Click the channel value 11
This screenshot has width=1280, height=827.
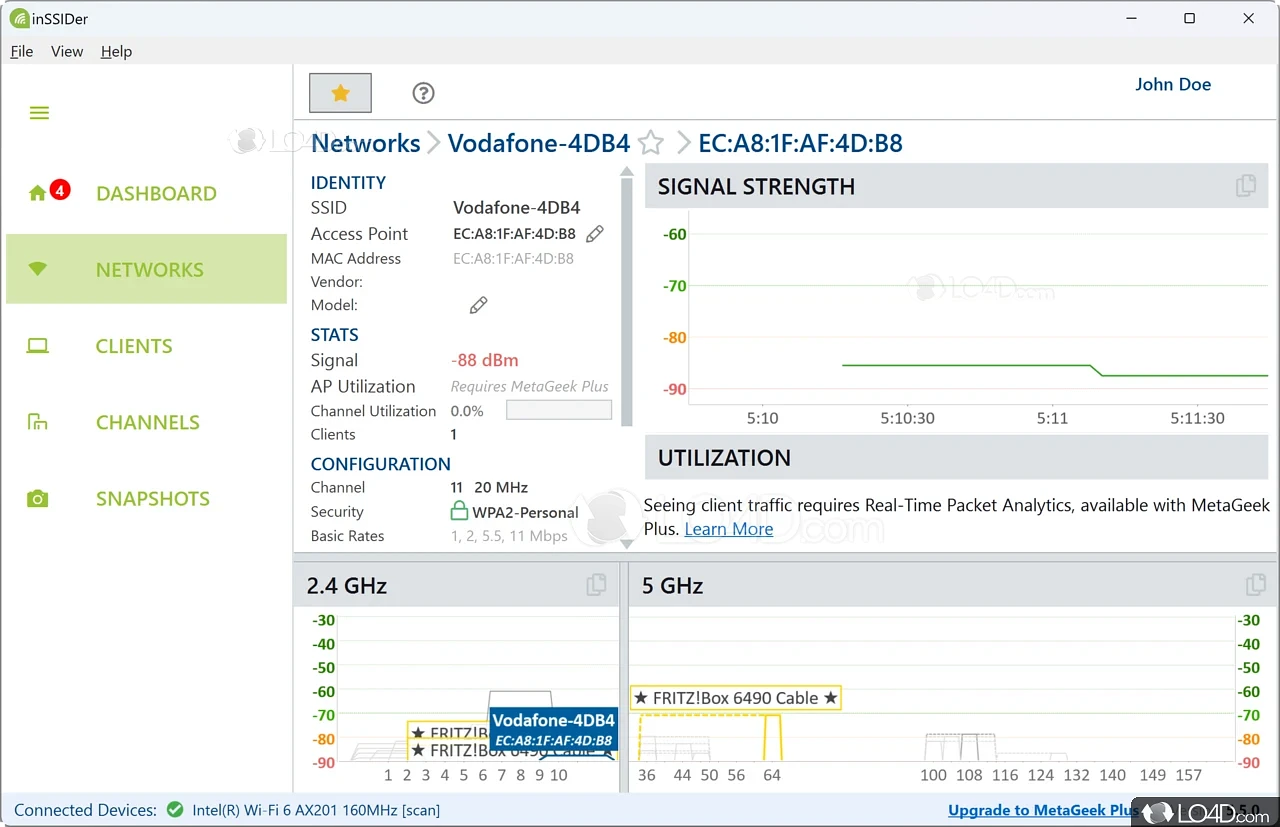[457, 487]
